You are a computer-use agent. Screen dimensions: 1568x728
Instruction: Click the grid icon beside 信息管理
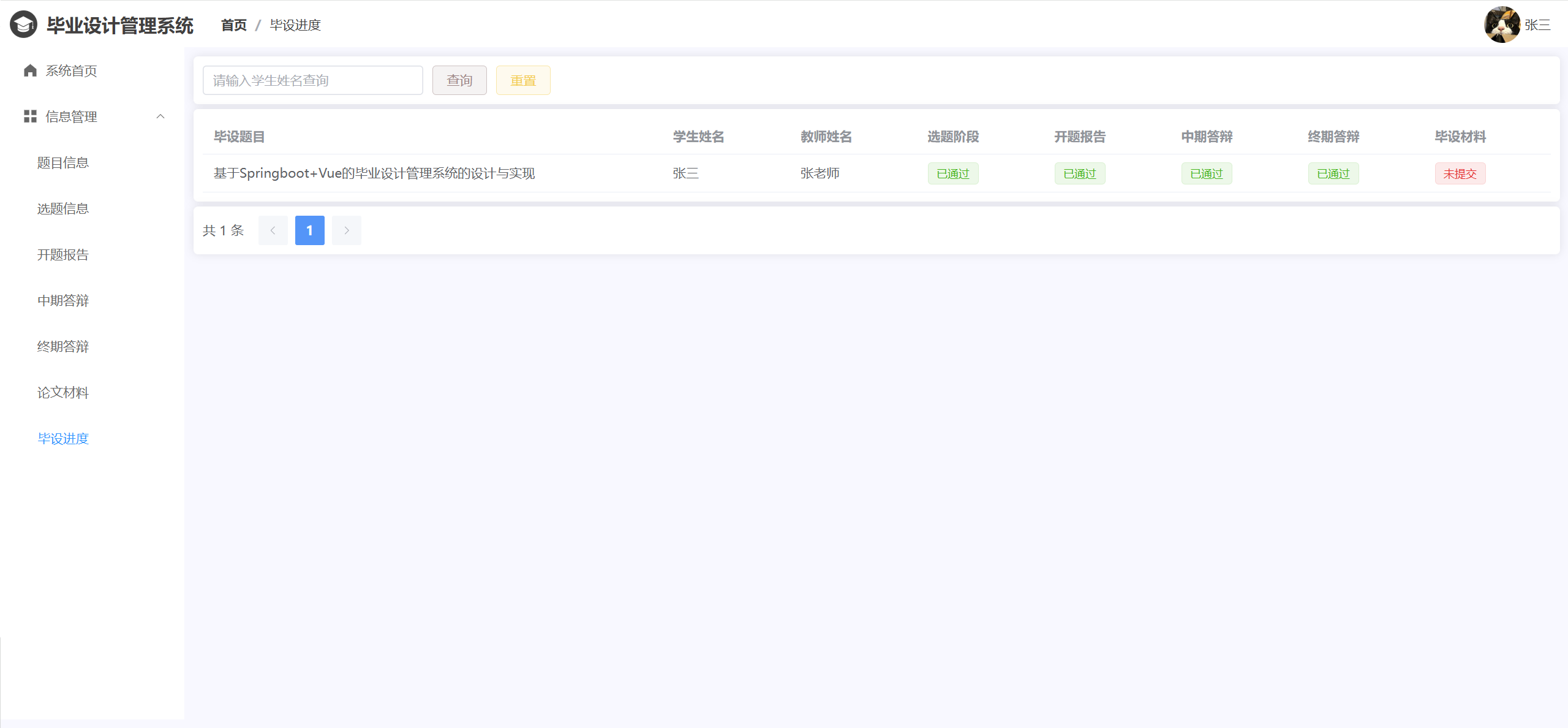coord(30,116)
